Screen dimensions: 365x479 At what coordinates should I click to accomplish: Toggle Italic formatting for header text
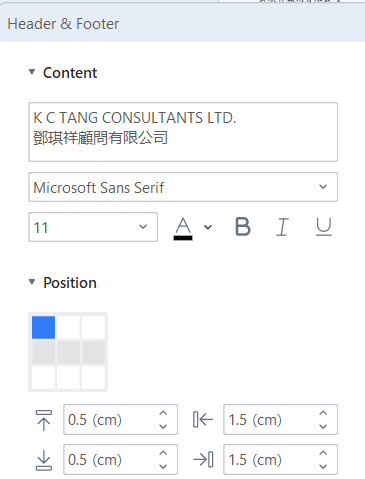point(282,227)
